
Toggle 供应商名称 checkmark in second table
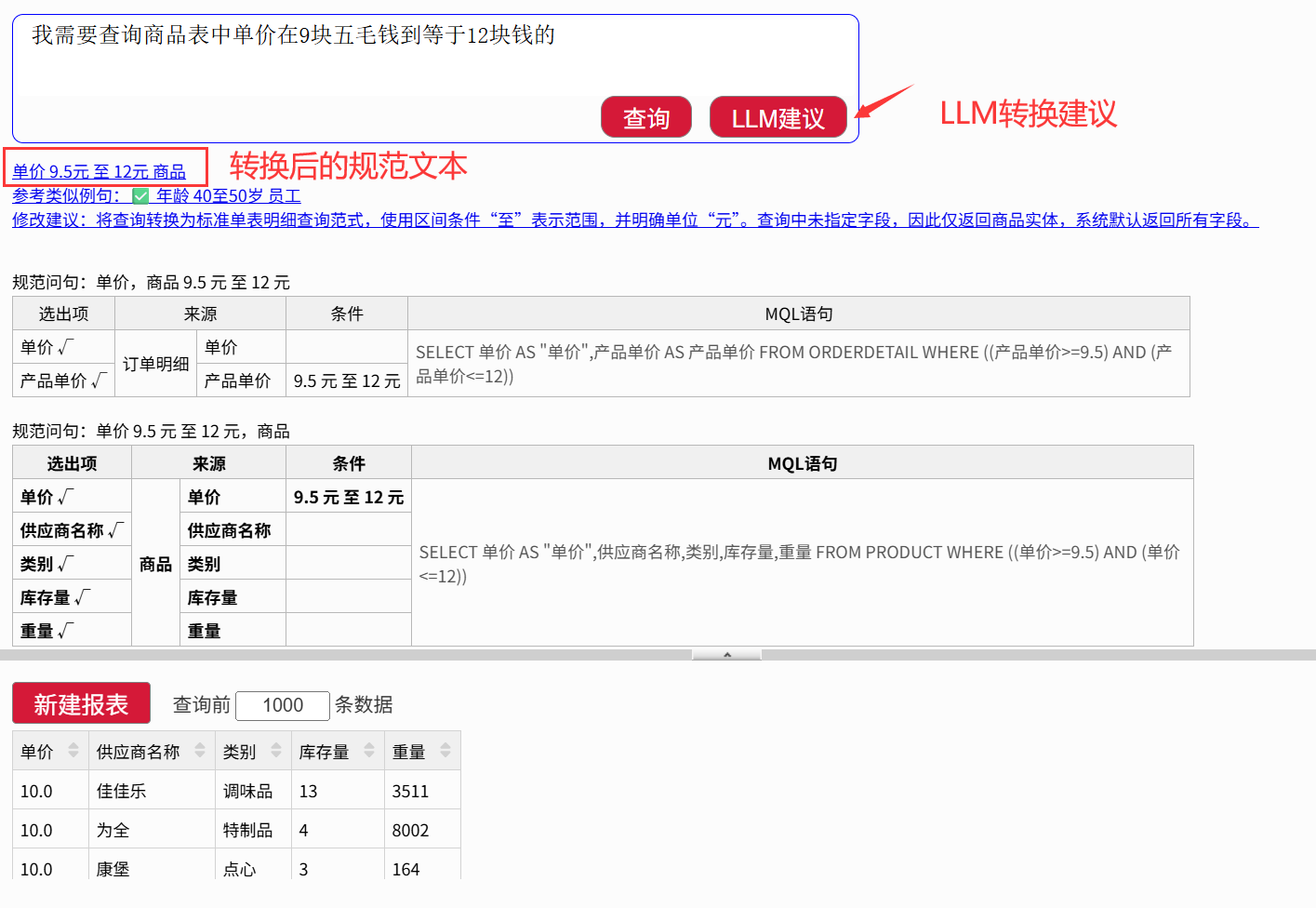[115, 530]
